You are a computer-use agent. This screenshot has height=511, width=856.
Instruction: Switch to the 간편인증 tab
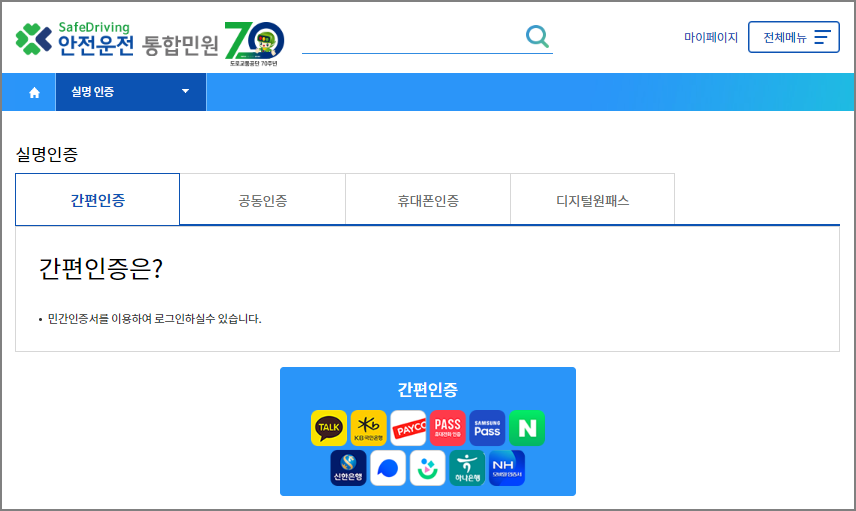point(98,200)
